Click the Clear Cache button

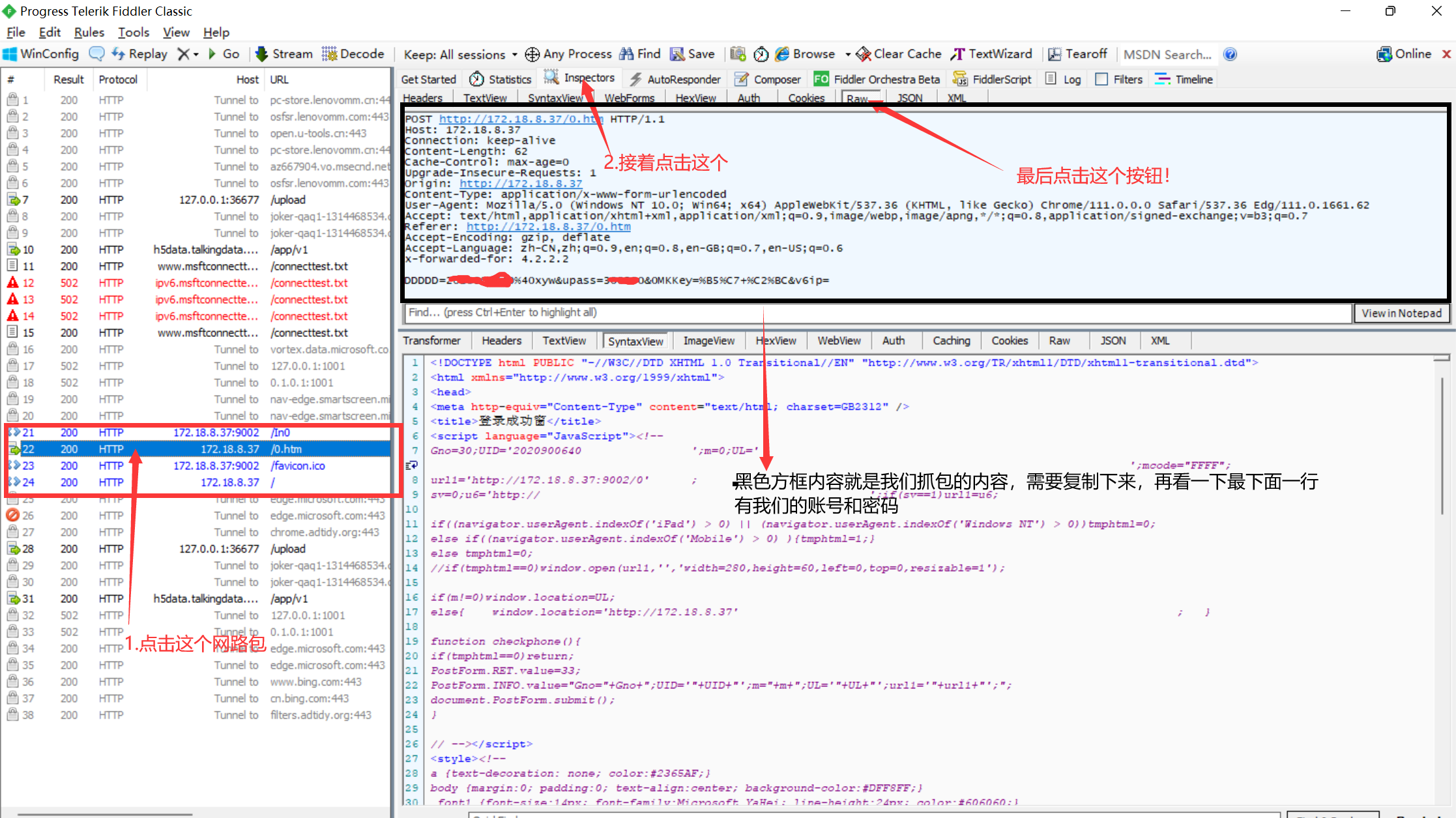point(899,54)
